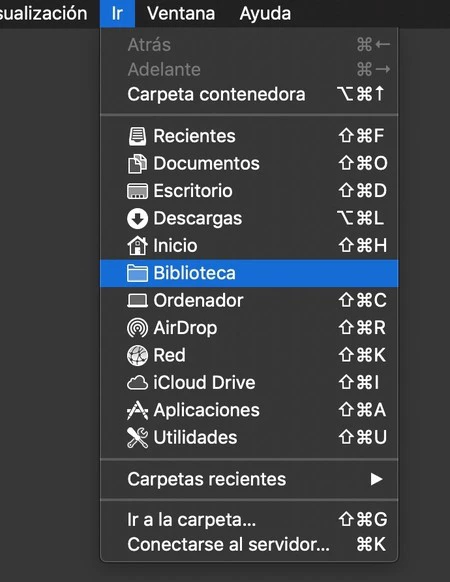
Task: Click the AirDrop radar icon
Action: (137, 328)
